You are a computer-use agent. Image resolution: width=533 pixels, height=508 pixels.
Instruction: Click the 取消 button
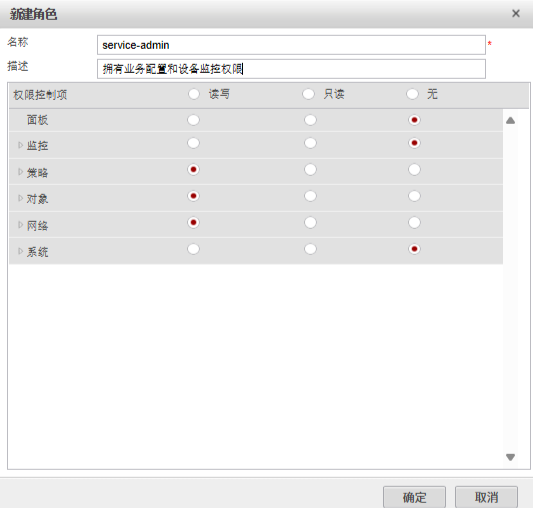(486, 497)
